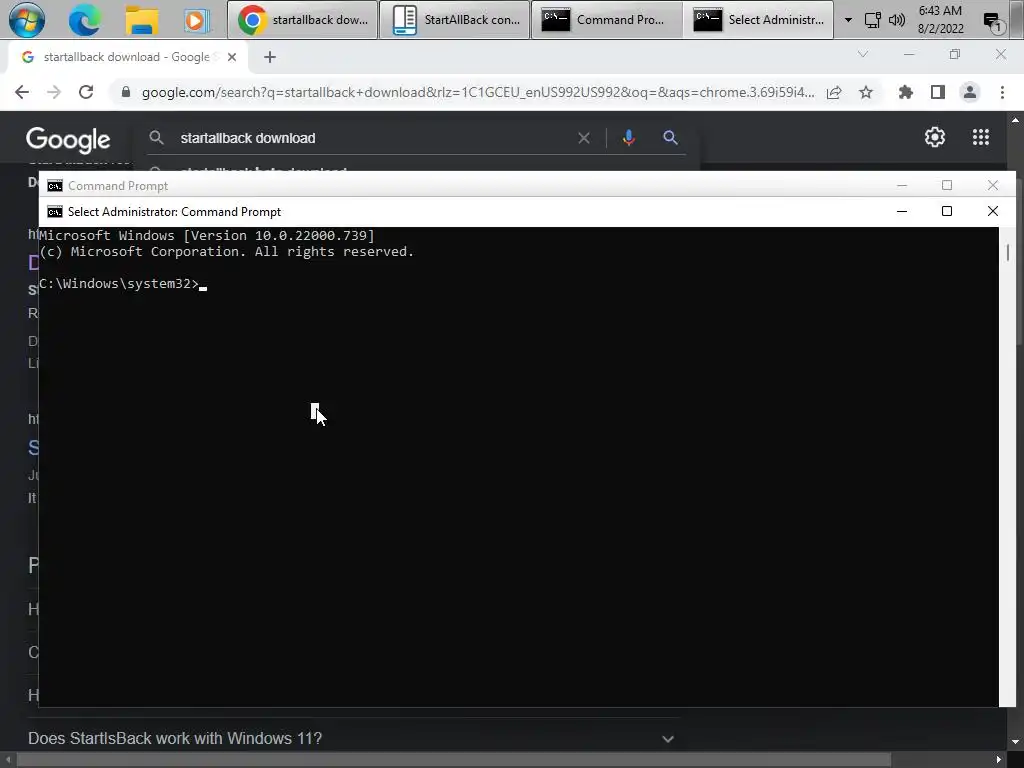This screenshot has height=768, width=1024.
Task: Go forward in Chrome
Action: 54,92
